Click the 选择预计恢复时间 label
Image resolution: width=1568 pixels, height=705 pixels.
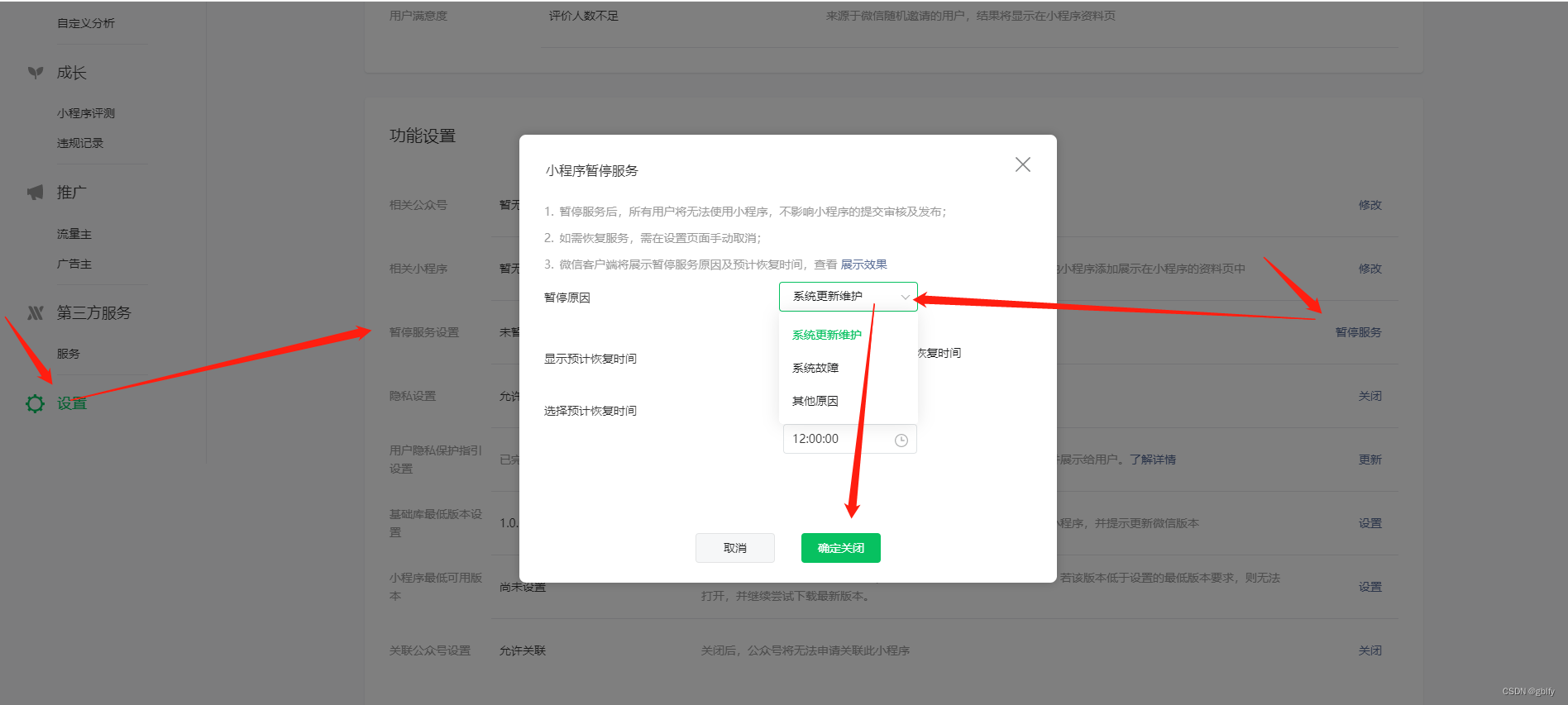pos(590,411)
